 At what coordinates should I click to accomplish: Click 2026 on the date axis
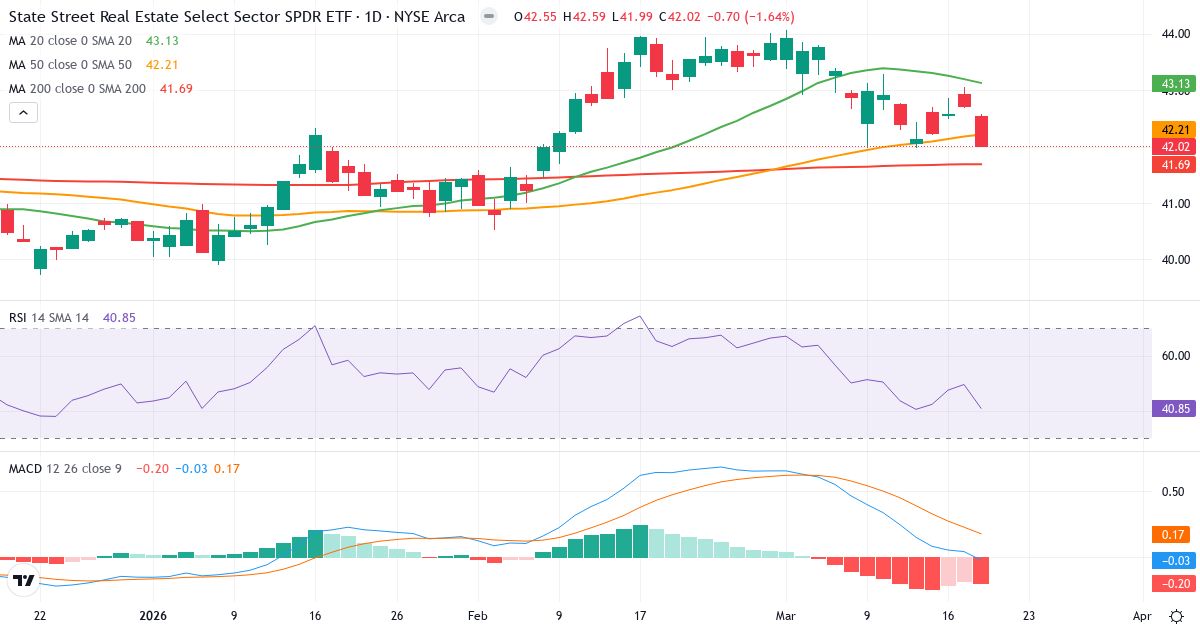[152, 617]
